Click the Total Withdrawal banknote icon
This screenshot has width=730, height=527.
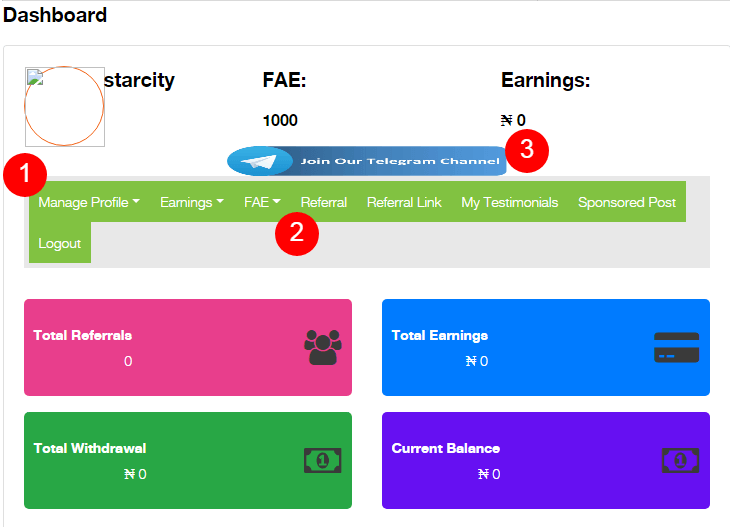tap(323, 461)
